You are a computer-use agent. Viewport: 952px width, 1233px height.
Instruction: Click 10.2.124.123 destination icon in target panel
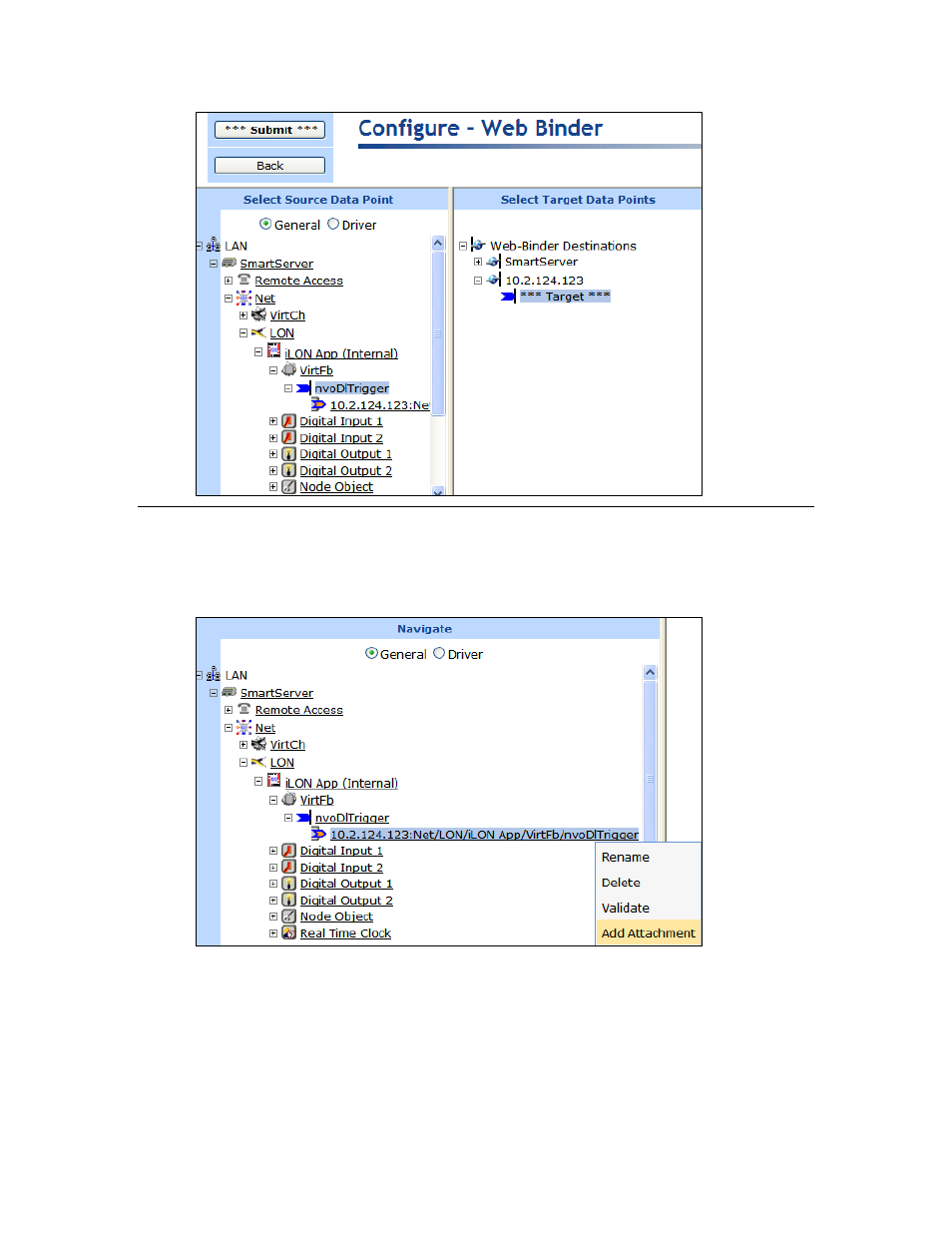pyautogui.click(x=493, y=281)
